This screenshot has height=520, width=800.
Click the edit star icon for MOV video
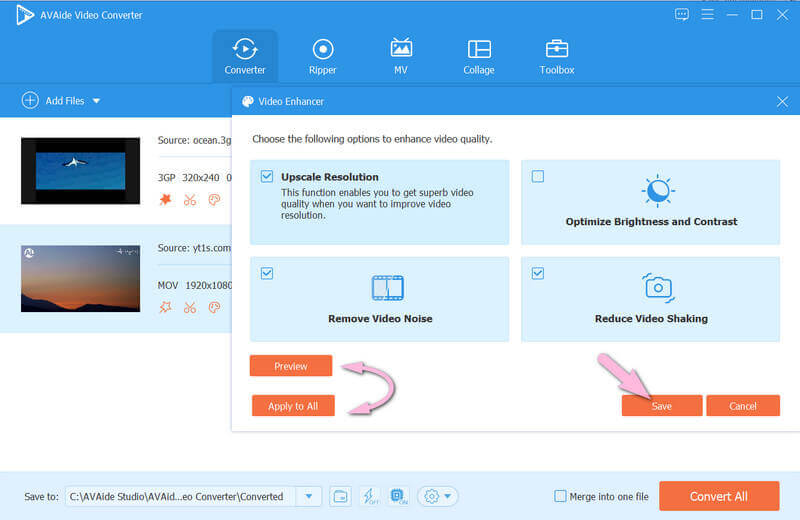coord(165,307)
